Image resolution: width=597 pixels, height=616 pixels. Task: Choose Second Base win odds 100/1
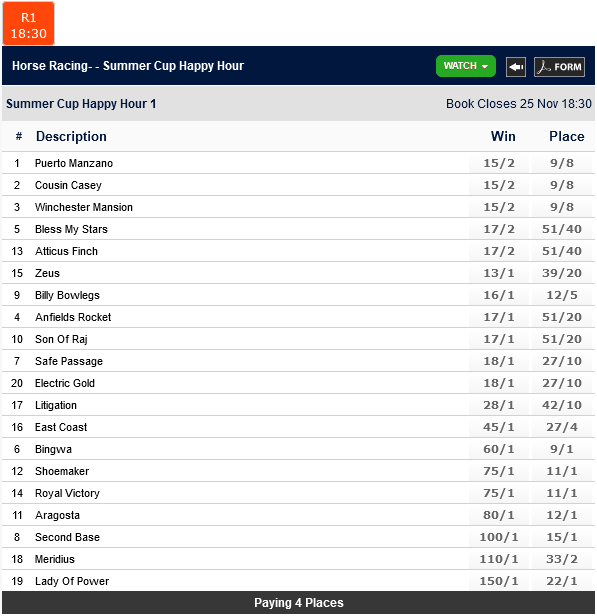tap(499, 537)
